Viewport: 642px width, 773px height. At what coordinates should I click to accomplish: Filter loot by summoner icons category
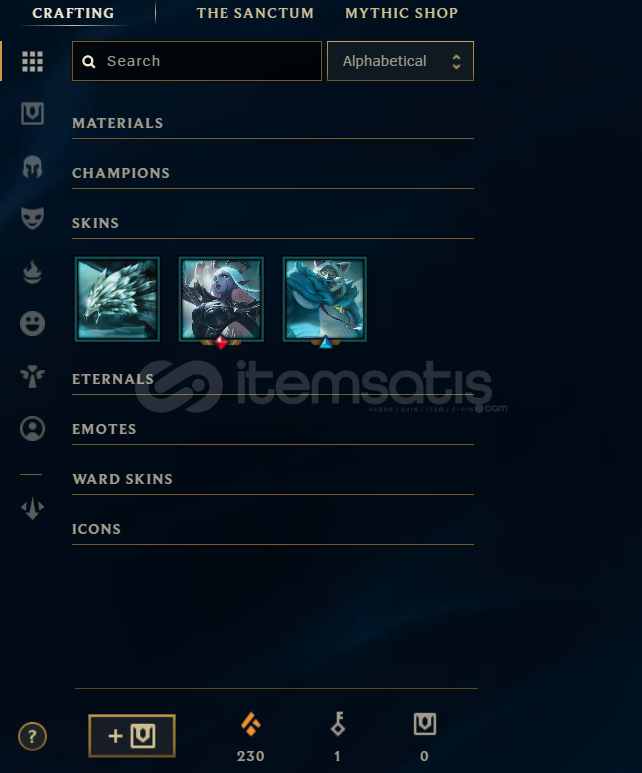click(33, 428)
